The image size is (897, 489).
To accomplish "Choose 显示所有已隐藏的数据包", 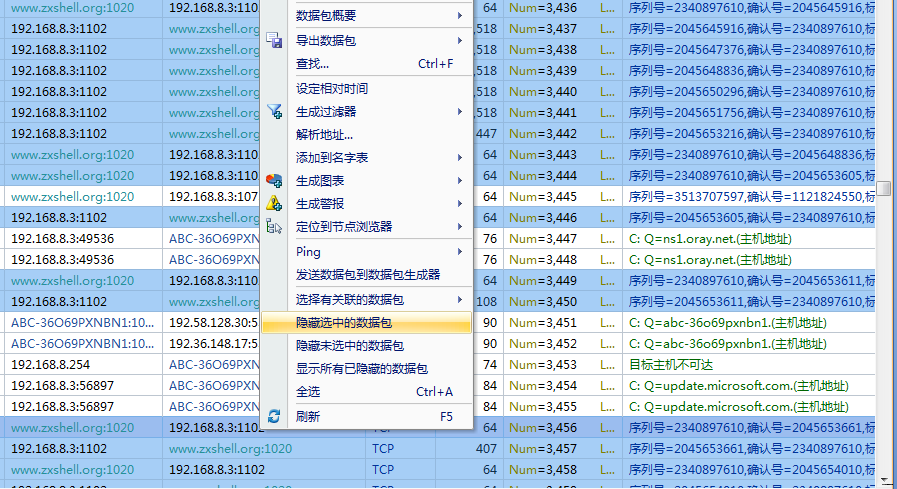I will (x=362, y=369).
